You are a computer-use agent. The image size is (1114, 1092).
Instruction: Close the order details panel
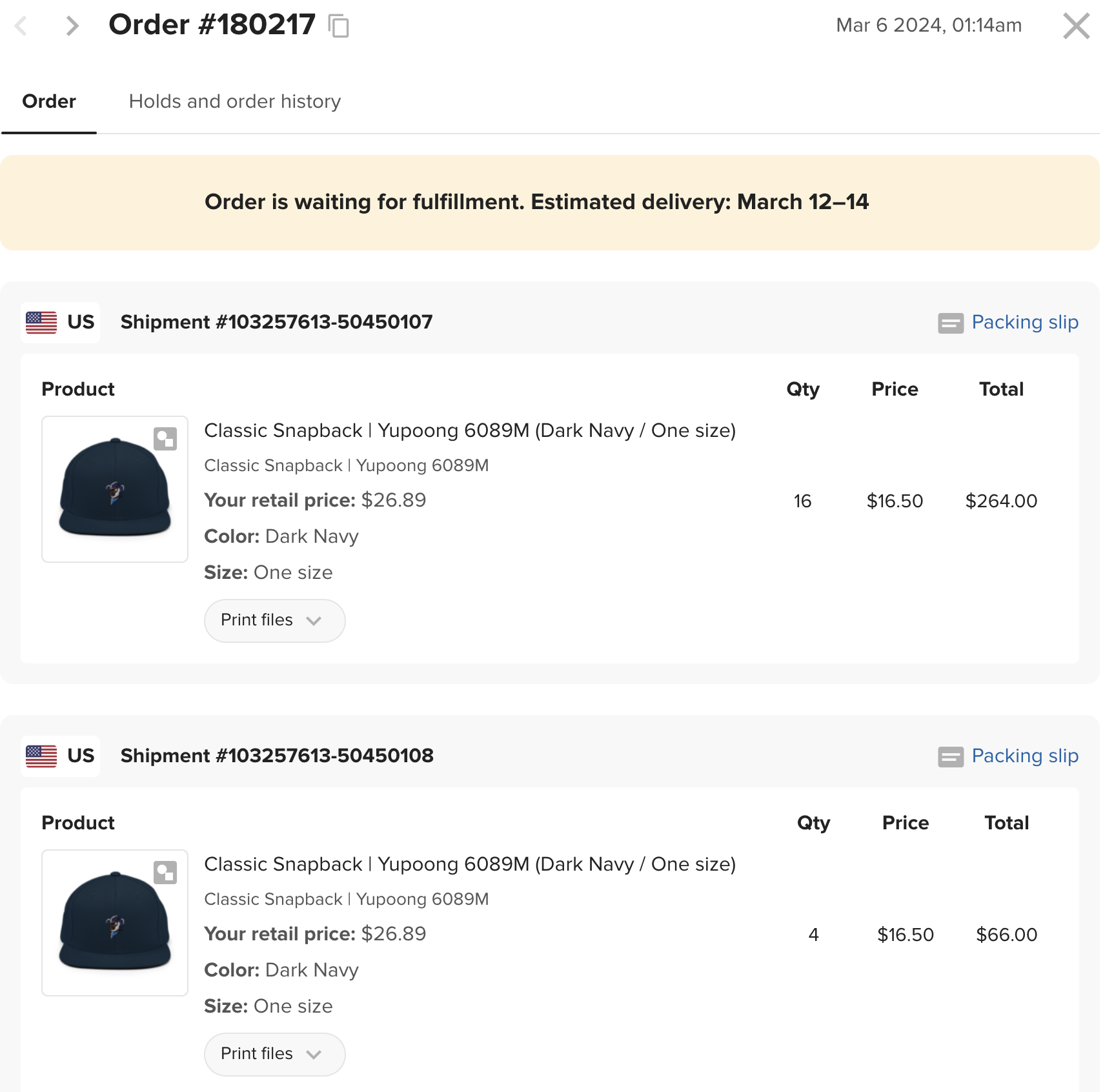tap(1076, 26)
